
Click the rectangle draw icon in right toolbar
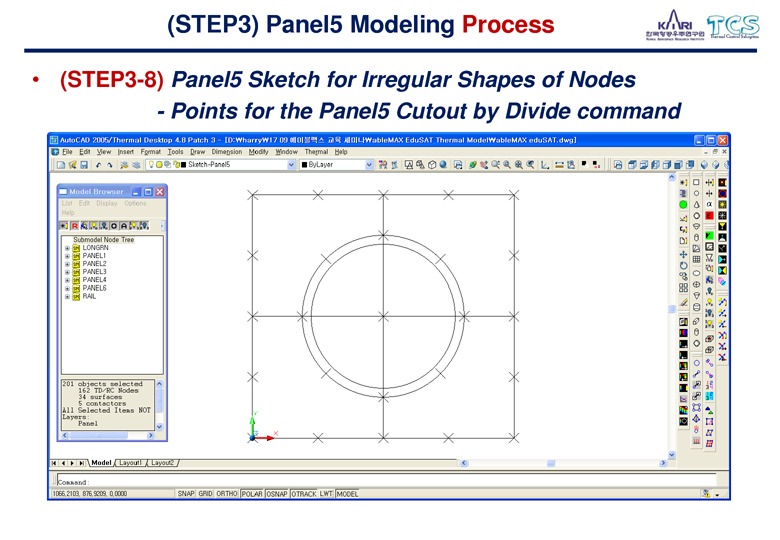696,182
